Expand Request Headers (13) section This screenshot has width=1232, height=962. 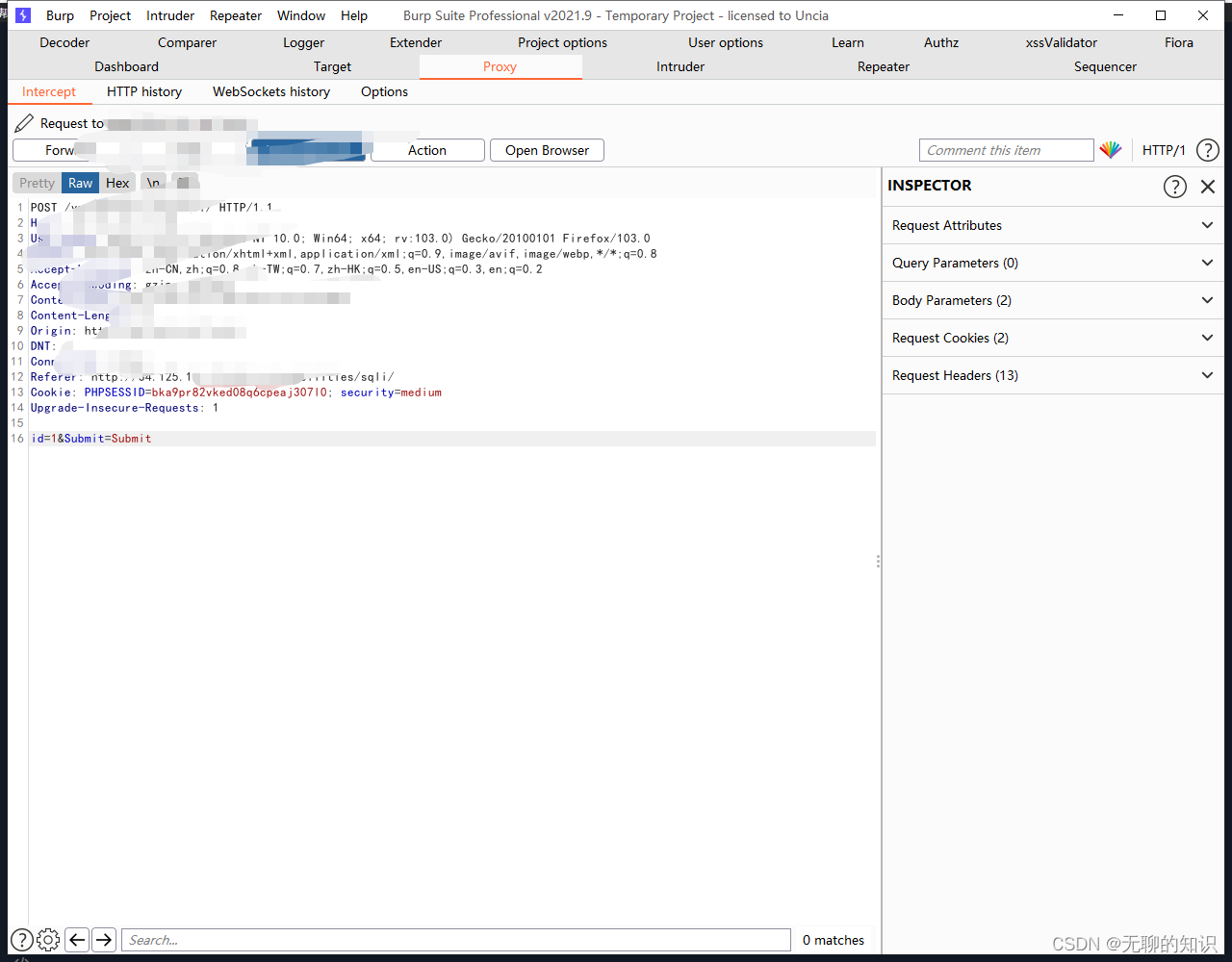click(x=1053, y=375)
